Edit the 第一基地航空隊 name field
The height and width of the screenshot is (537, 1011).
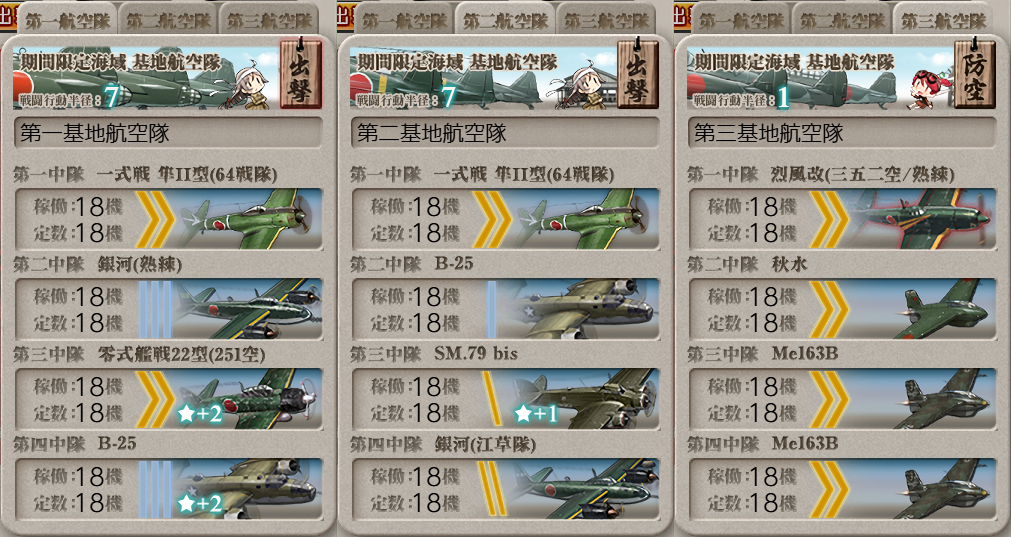coord(168,133)
